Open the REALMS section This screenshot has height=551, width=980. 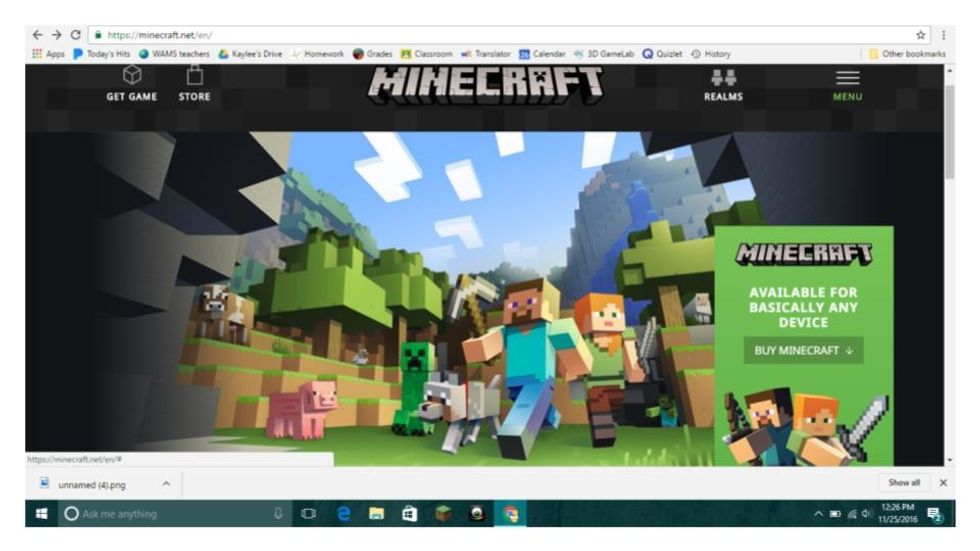pos(723,84)
